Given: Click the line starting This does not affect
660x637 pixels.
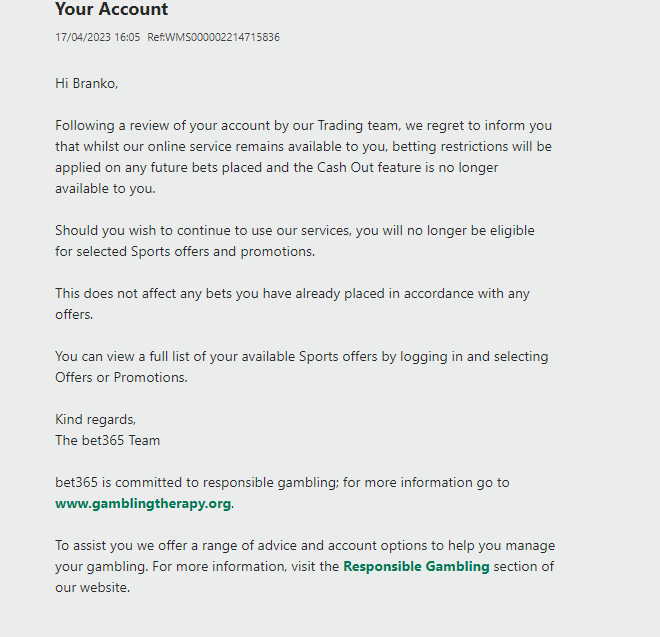Looking at the screenshot, I should click(x=292, y=293).
